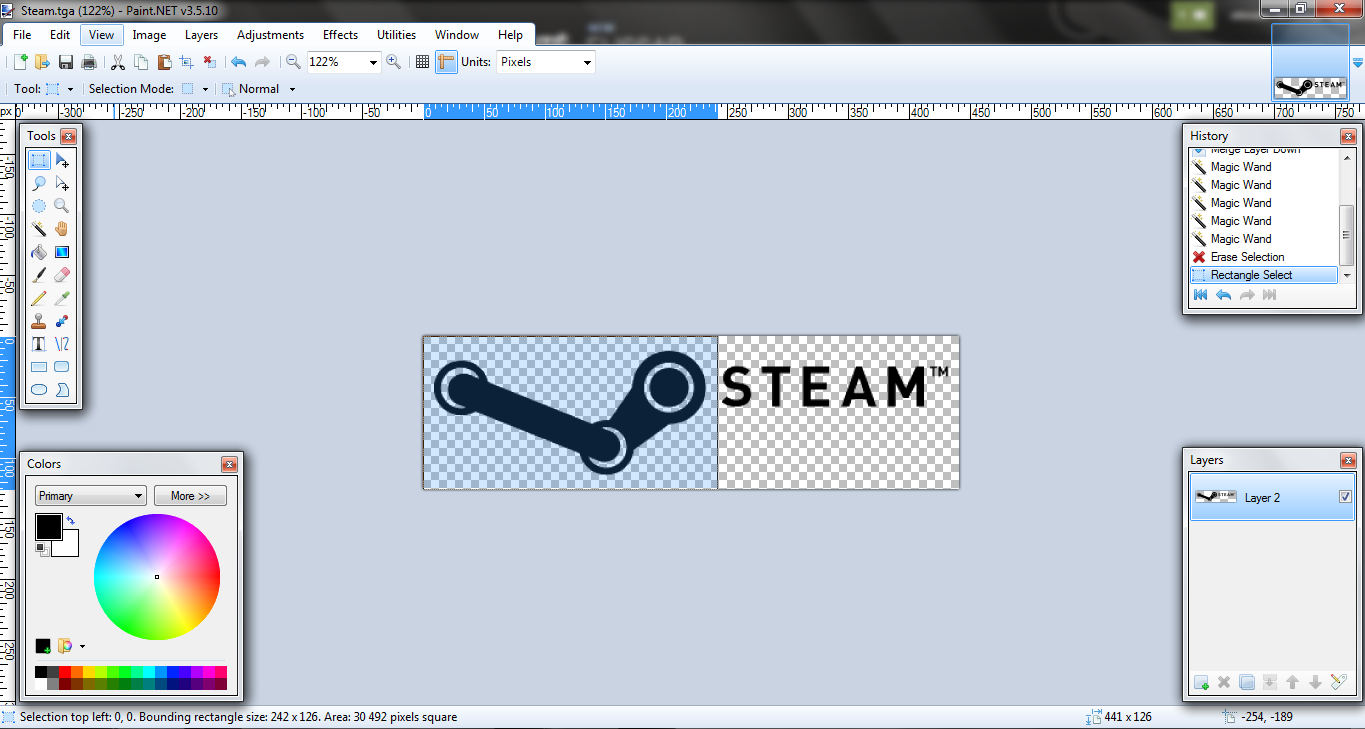Select the Paint Bucket tool
1365x729 pixels.
39,252
